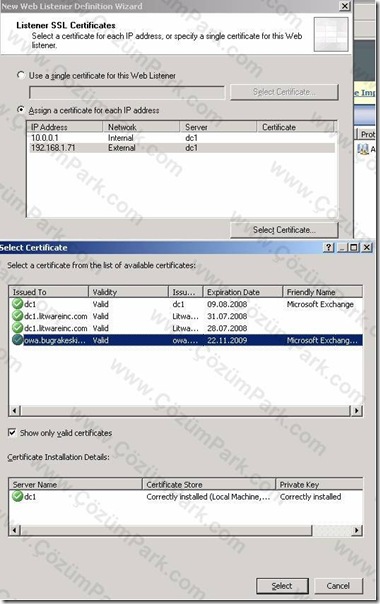Close the New Web Listener Definition Wizard

(345, 6)
